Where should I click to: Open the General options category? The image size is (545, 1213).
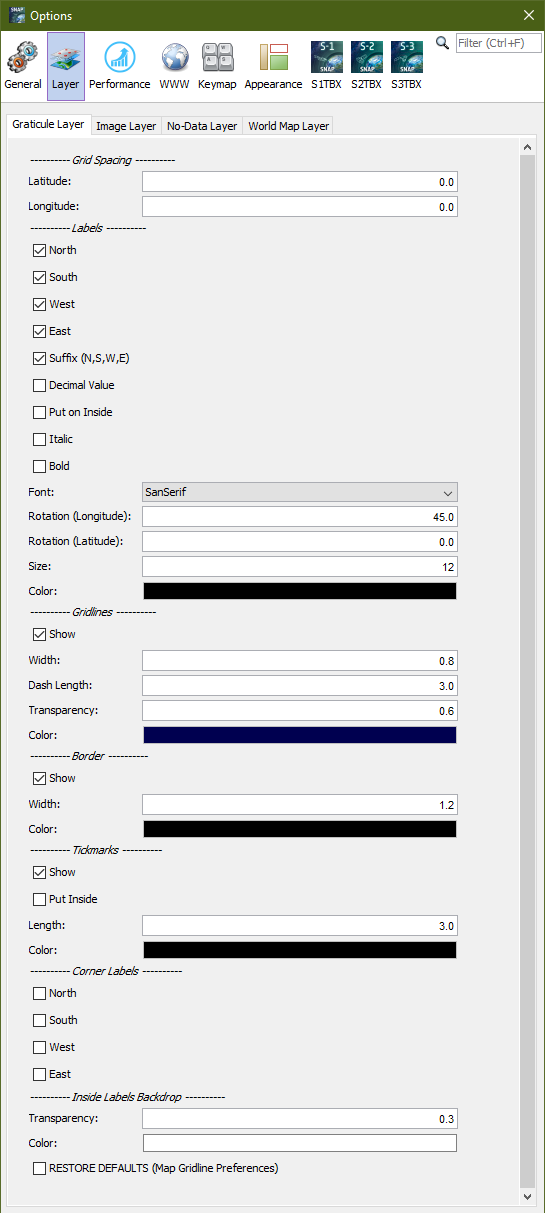[23, 66]
